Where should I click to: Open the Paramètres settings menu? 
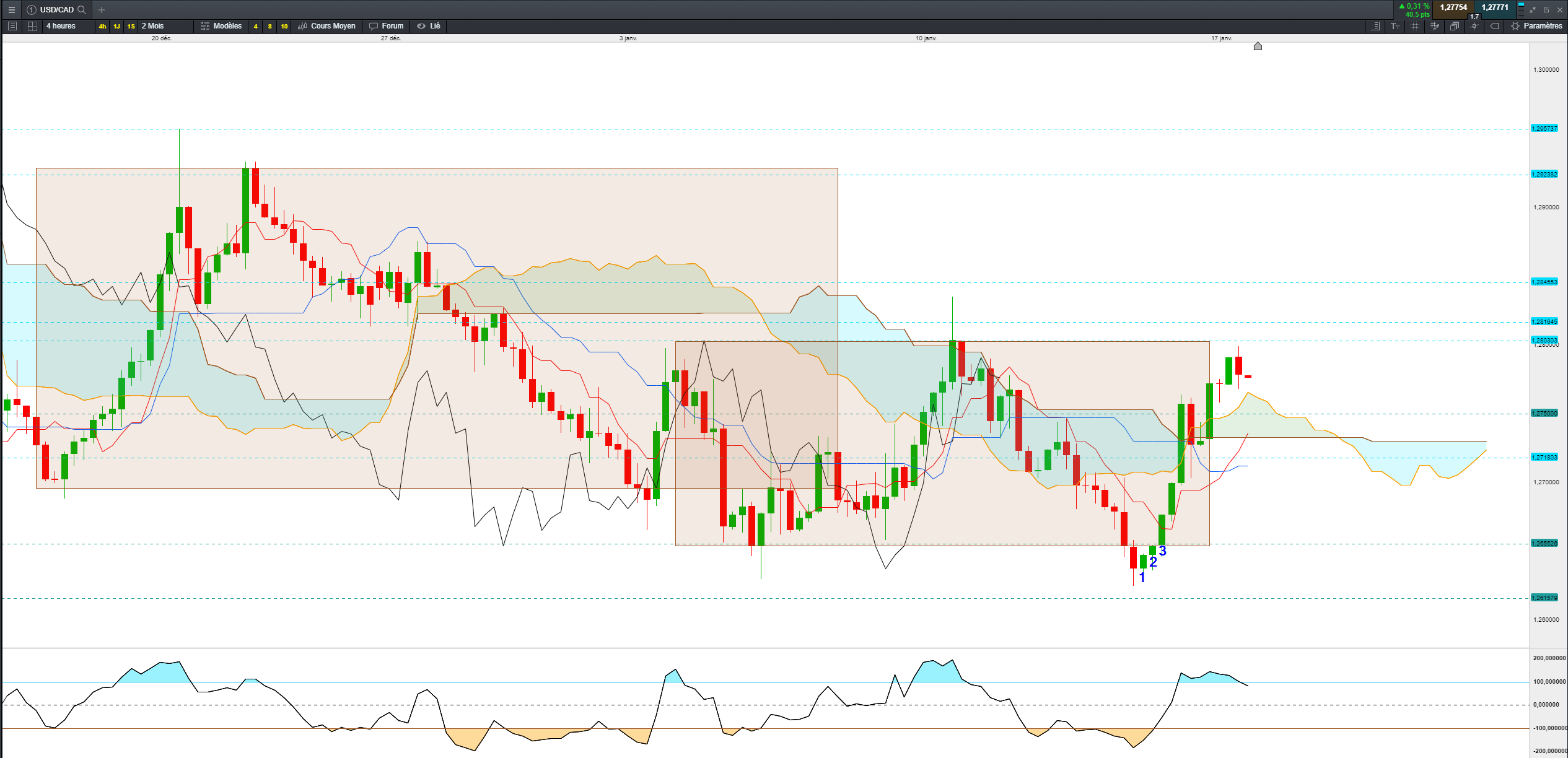[x=1536, y=26]
